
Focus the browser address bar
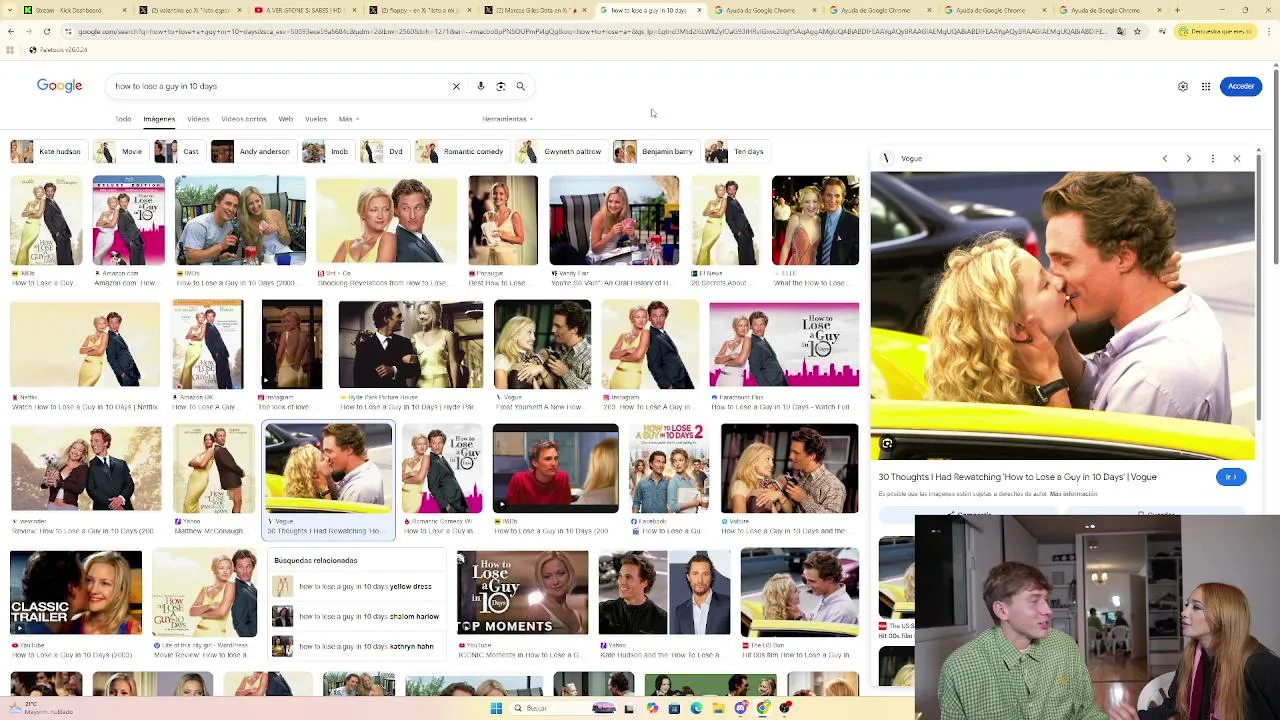(x=590, y=31)
